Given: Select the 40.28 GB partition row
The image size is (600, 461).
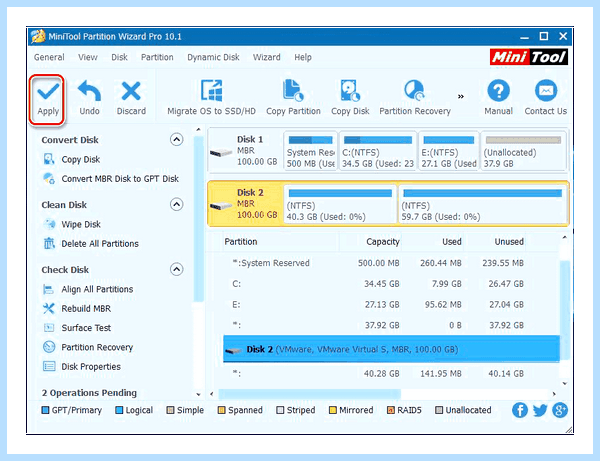Looking at the screenshot, I should tap(391, 373).
